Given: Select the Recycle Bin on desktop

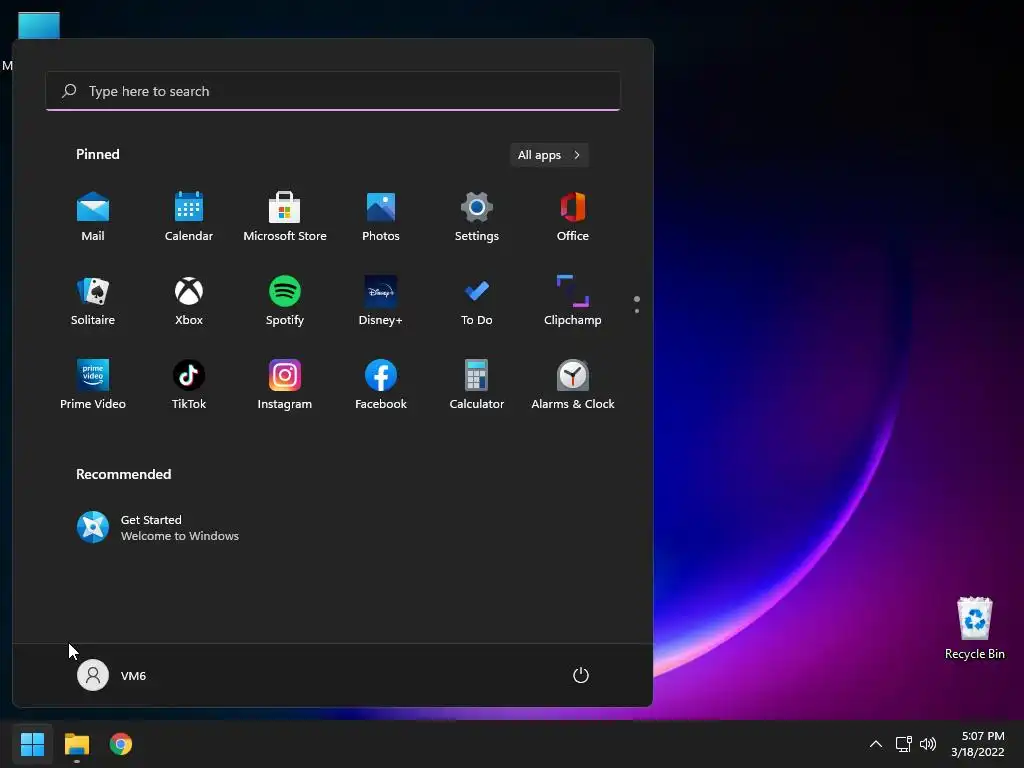Looking at the screenshot, I should [974, 628].
